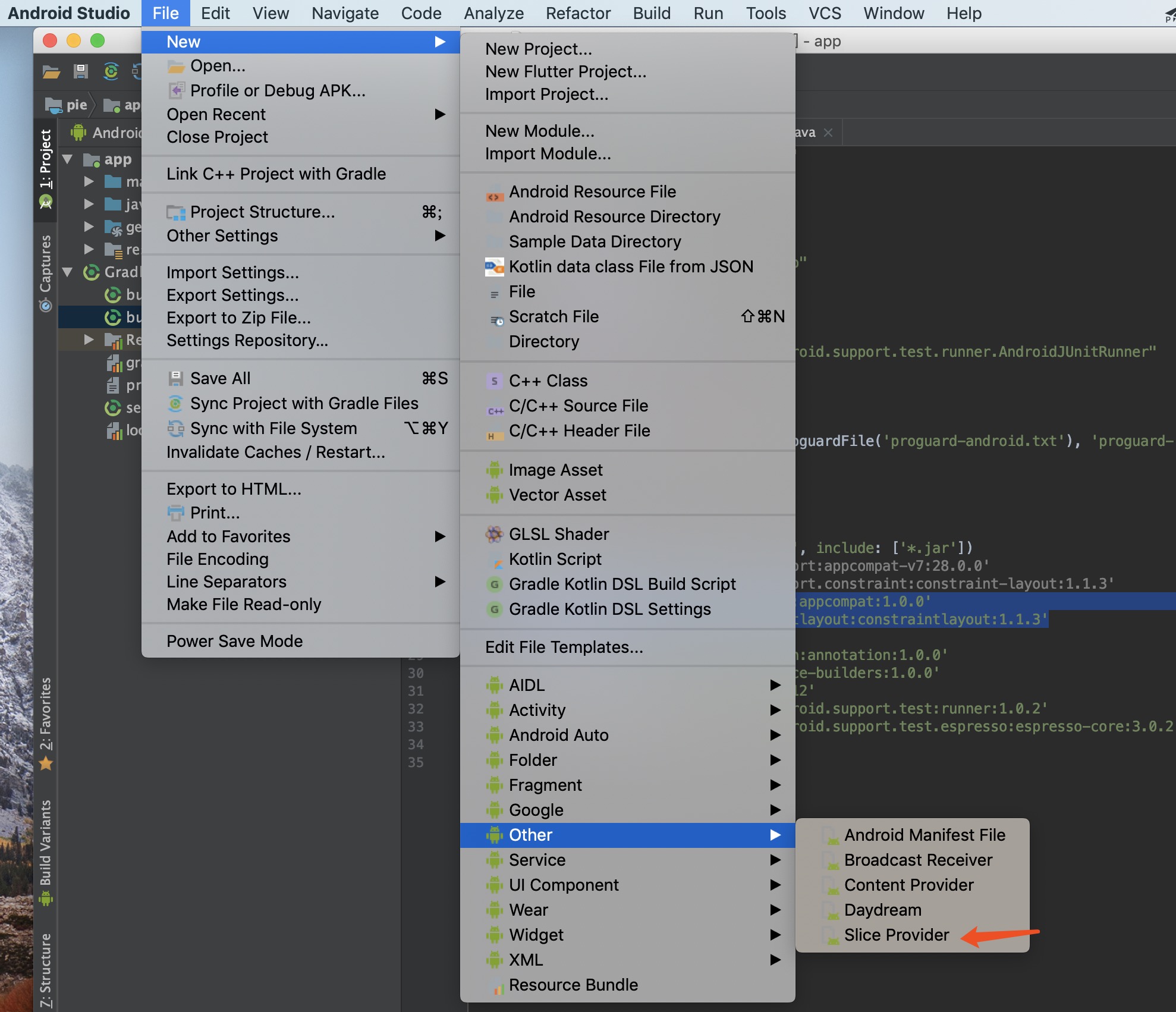Click the Image Asset android icon

coord(494,470)
